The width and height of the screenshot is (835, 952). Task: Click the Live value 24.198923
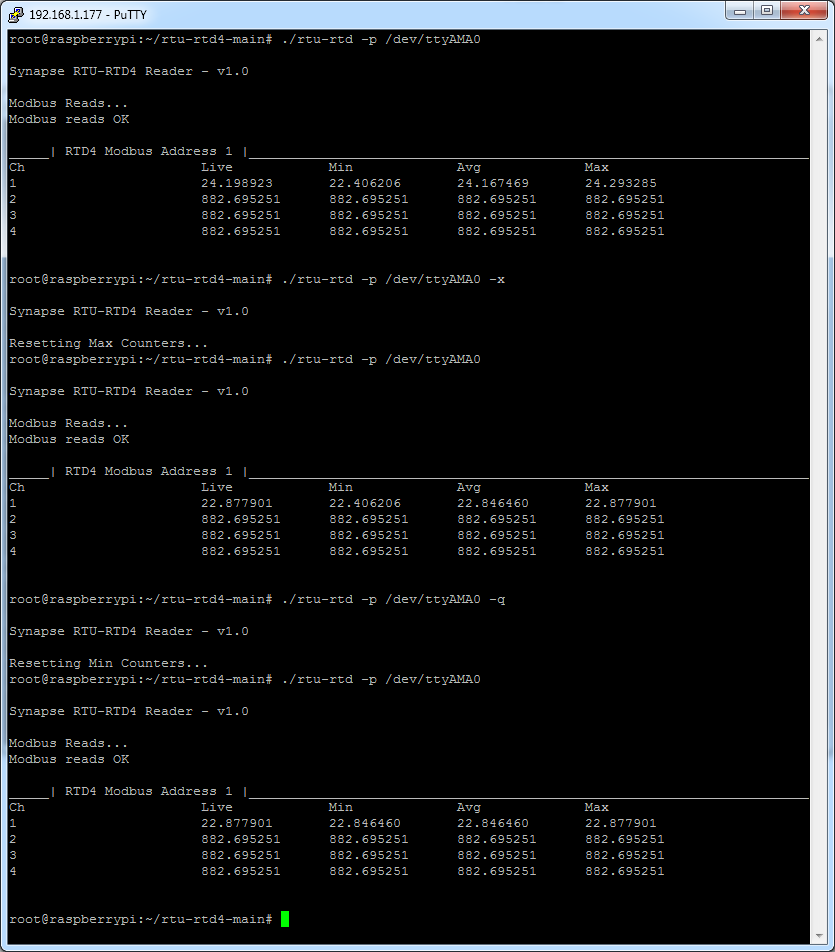(236, 183)
